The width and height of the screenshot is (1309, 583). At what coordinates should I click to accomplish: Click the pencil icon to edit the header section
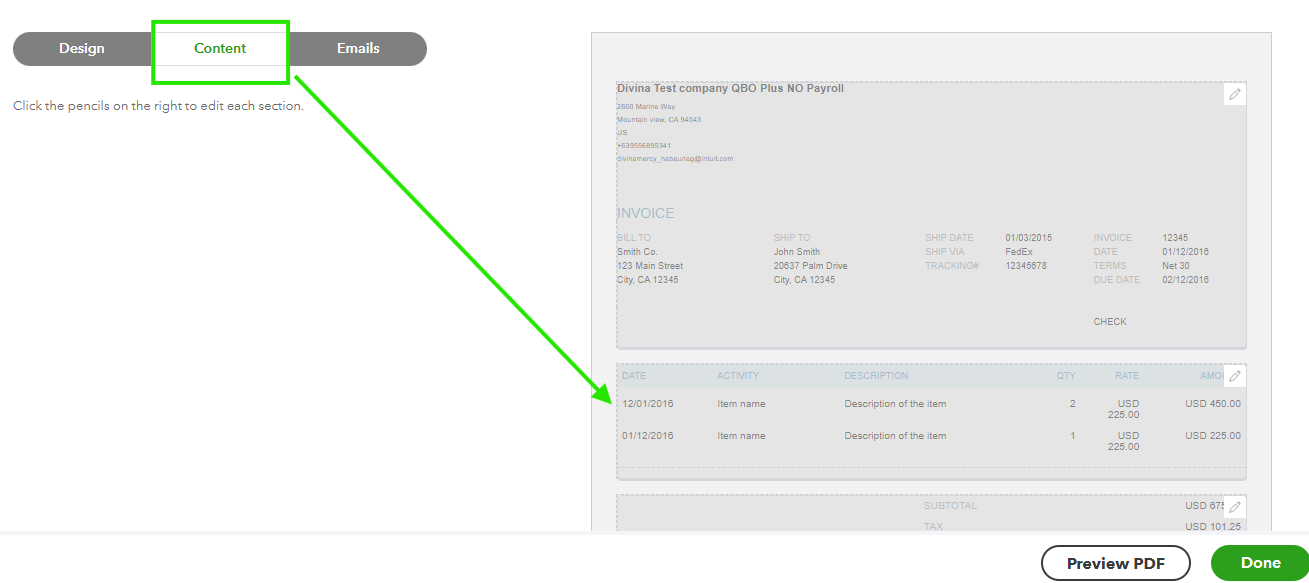[x=1234, y=93]
